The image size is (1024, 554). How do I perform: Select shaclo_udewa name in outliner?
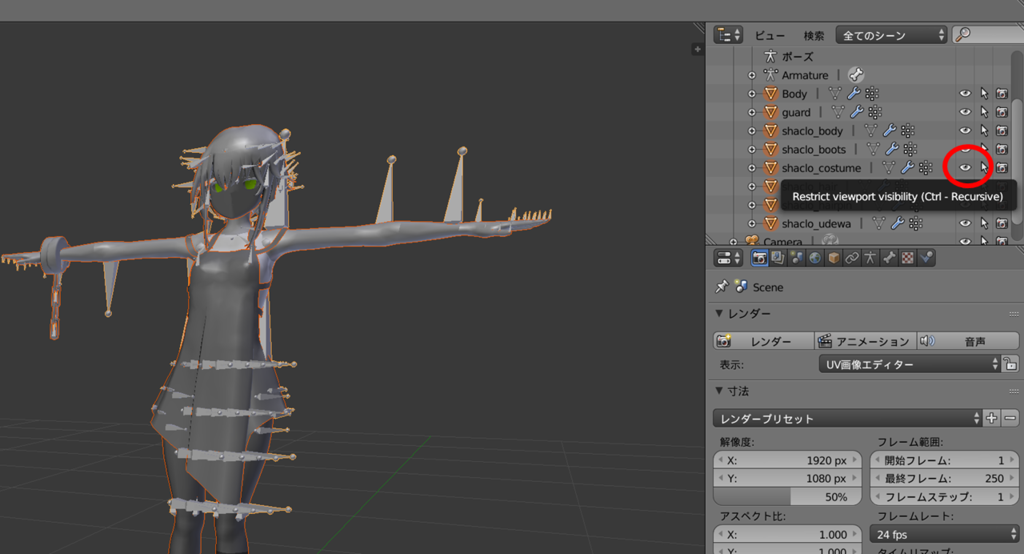(x=816, y=223)
